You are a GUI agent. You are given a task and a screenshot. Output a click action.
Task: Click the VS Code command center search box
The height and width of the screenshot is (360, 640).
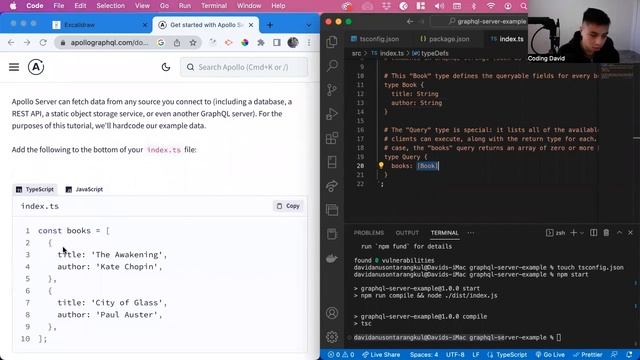(x=480, y=21)
